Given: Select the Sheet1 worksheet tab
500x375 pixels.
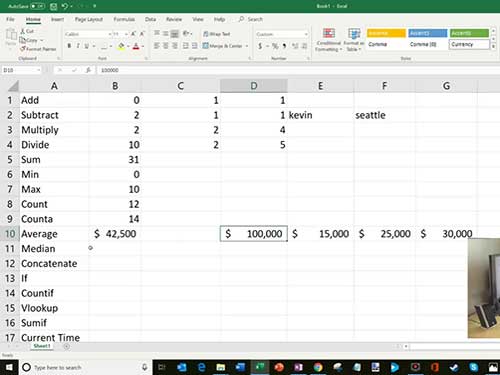Looking at the screenshot, I should 42,346.
